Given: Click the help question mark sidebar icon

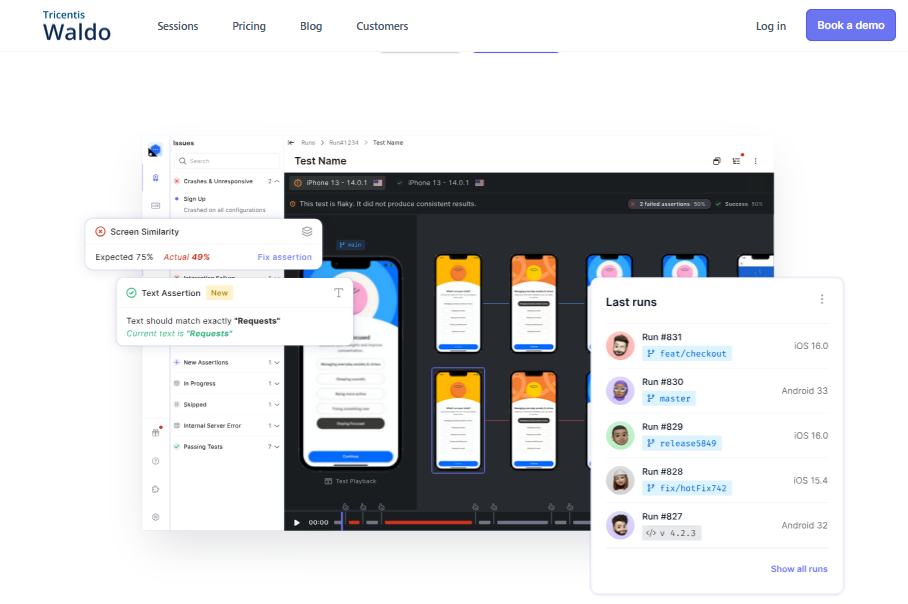Looking at the screenshot, I should tap(155, 461).
